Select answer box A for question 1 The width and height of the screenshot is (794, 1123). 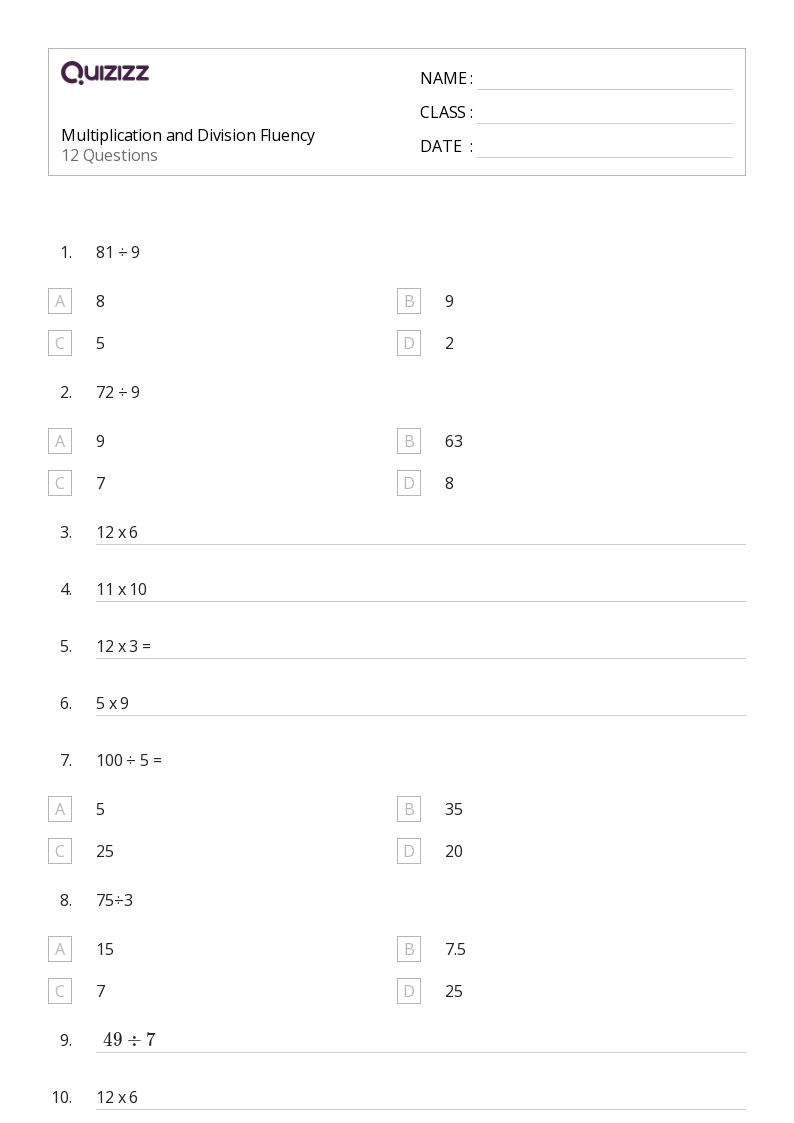click(x=60, y=301)
